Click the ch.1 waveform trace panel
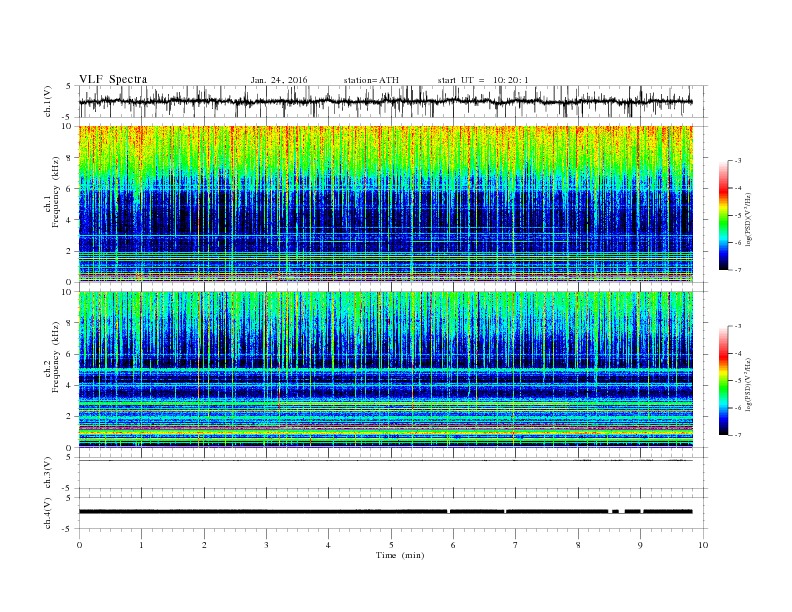 (x=392, y=101)
